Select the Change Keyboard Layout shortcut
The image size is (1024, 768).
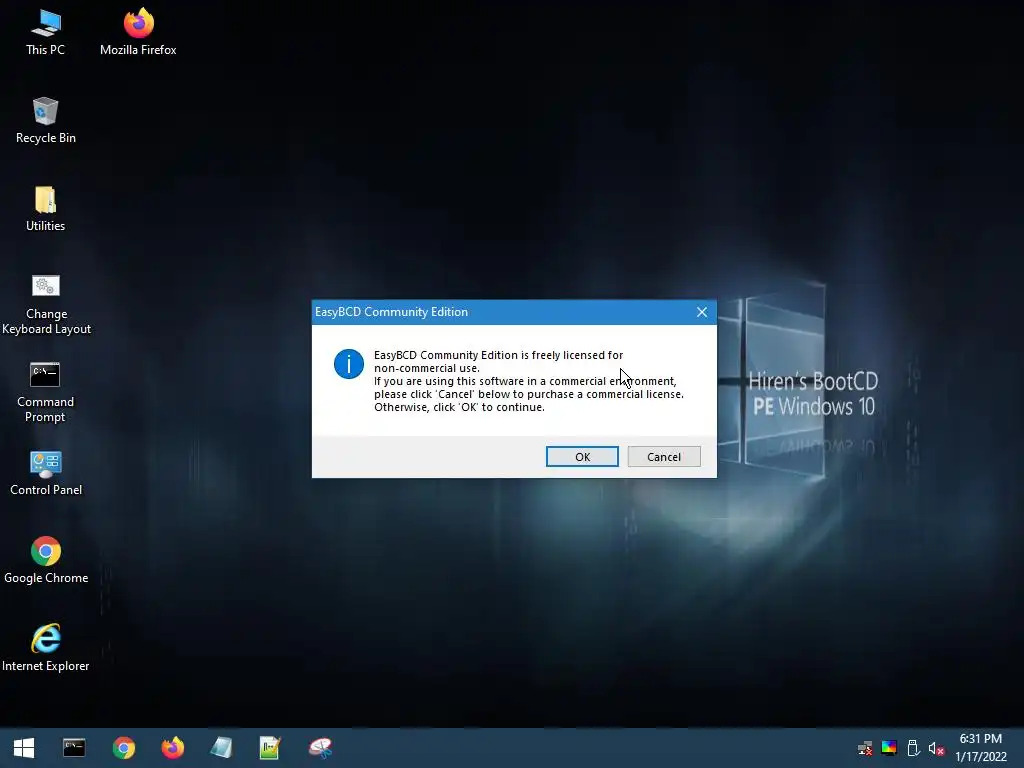click(46, 305)
